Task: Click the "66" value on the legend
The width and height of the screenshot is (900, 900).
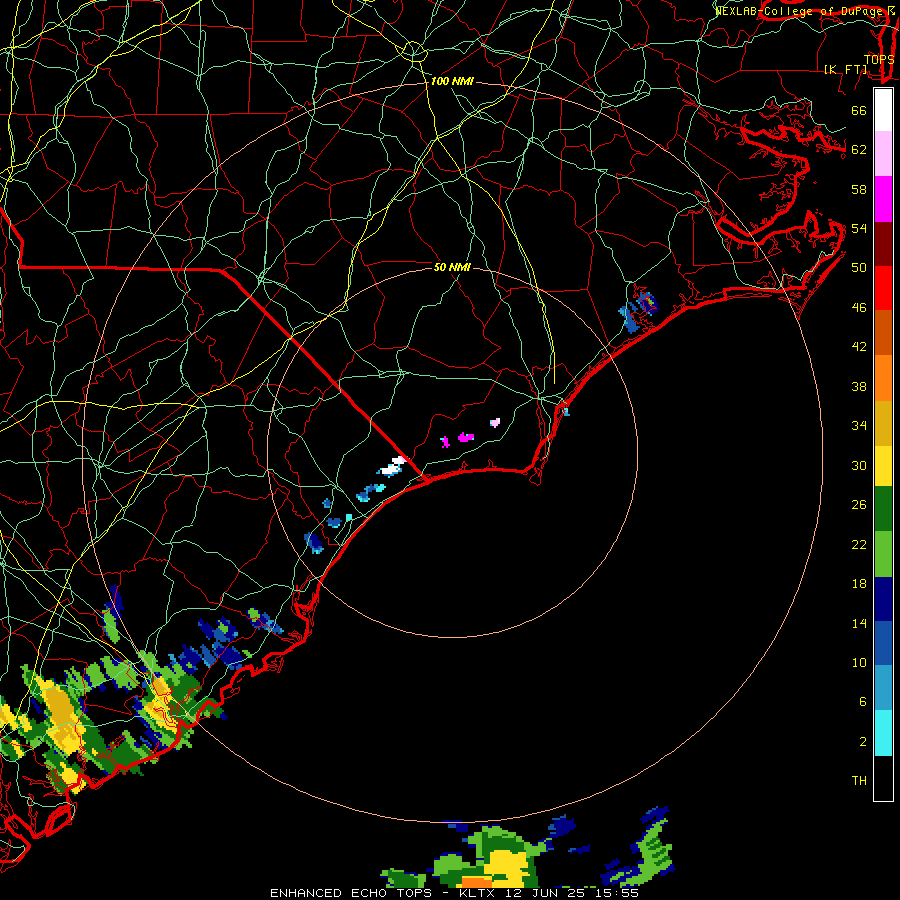Action: click(859, 110)
